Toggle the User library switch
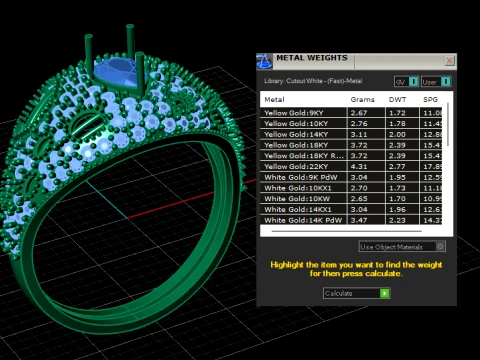The image size is (480, 360). pyautogui.click(x=436, y=82)
